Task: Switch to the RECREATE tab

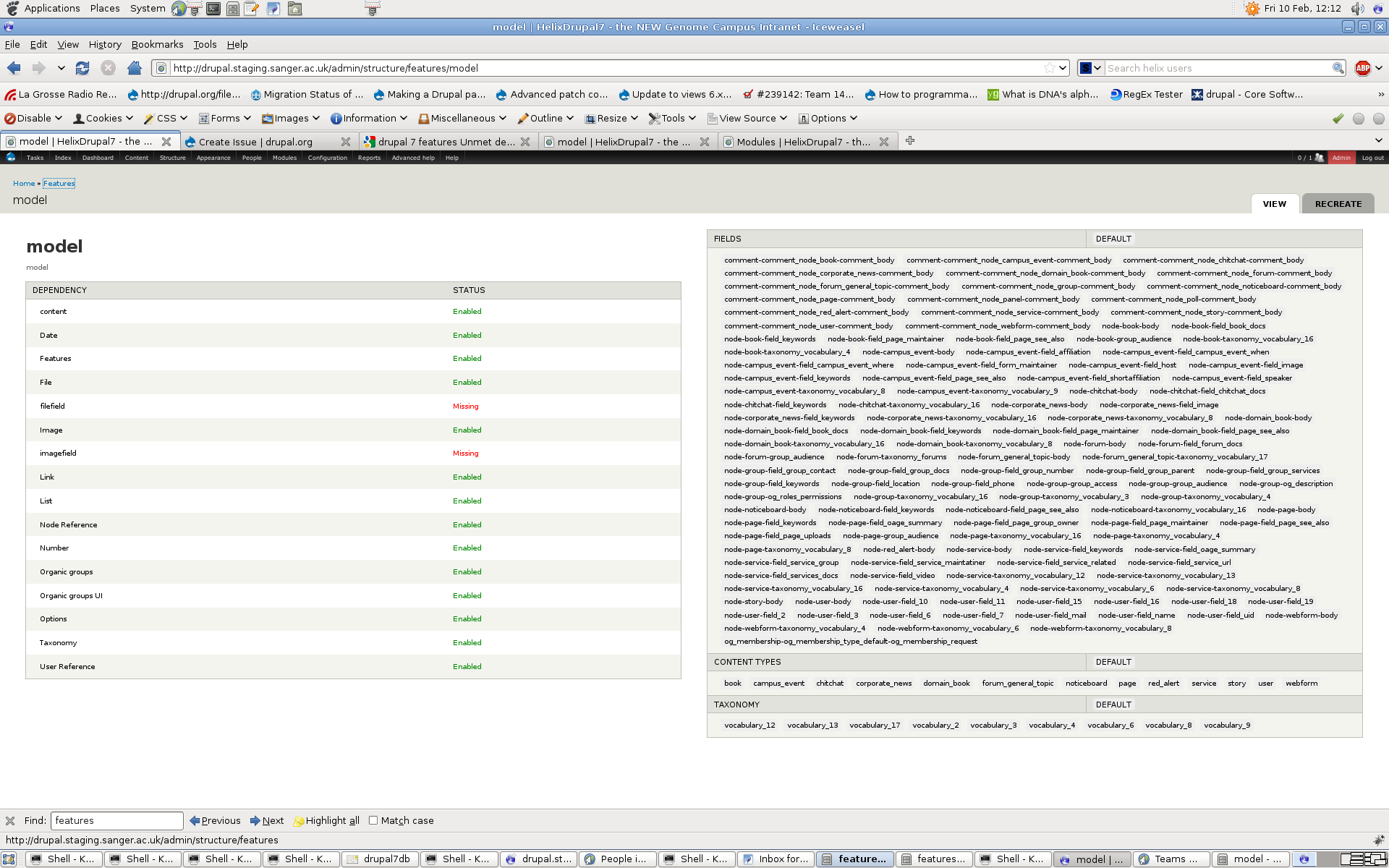Action: tap(1338, 203)
